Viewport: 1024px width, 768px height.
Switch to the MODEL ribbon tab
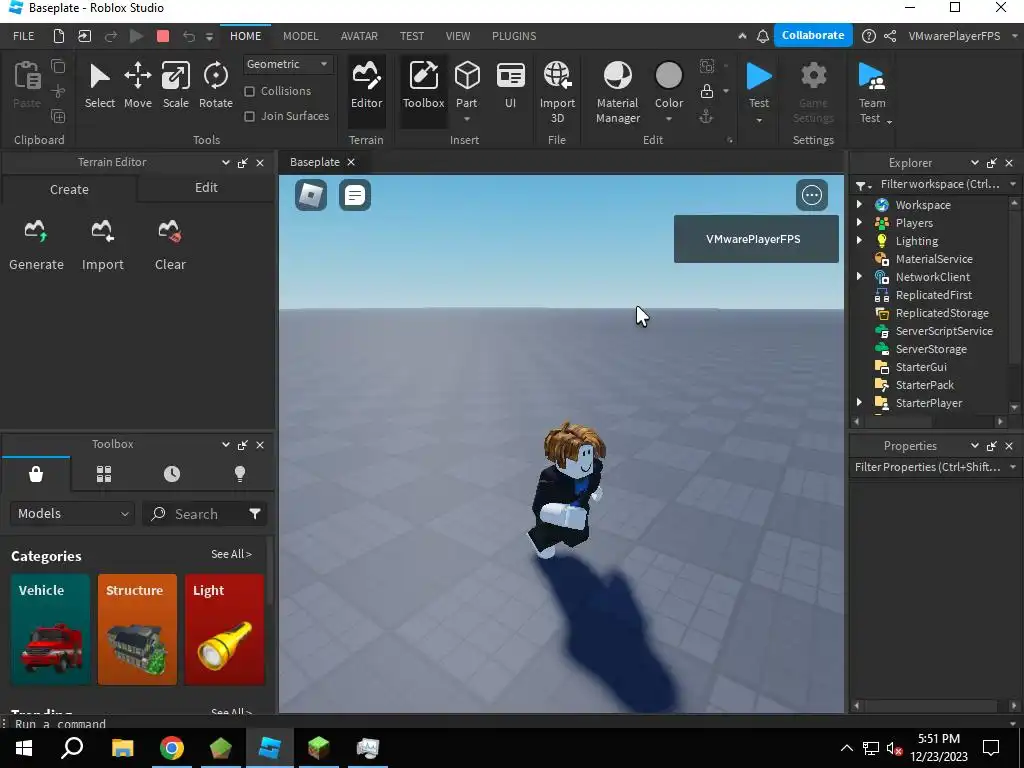300,36
